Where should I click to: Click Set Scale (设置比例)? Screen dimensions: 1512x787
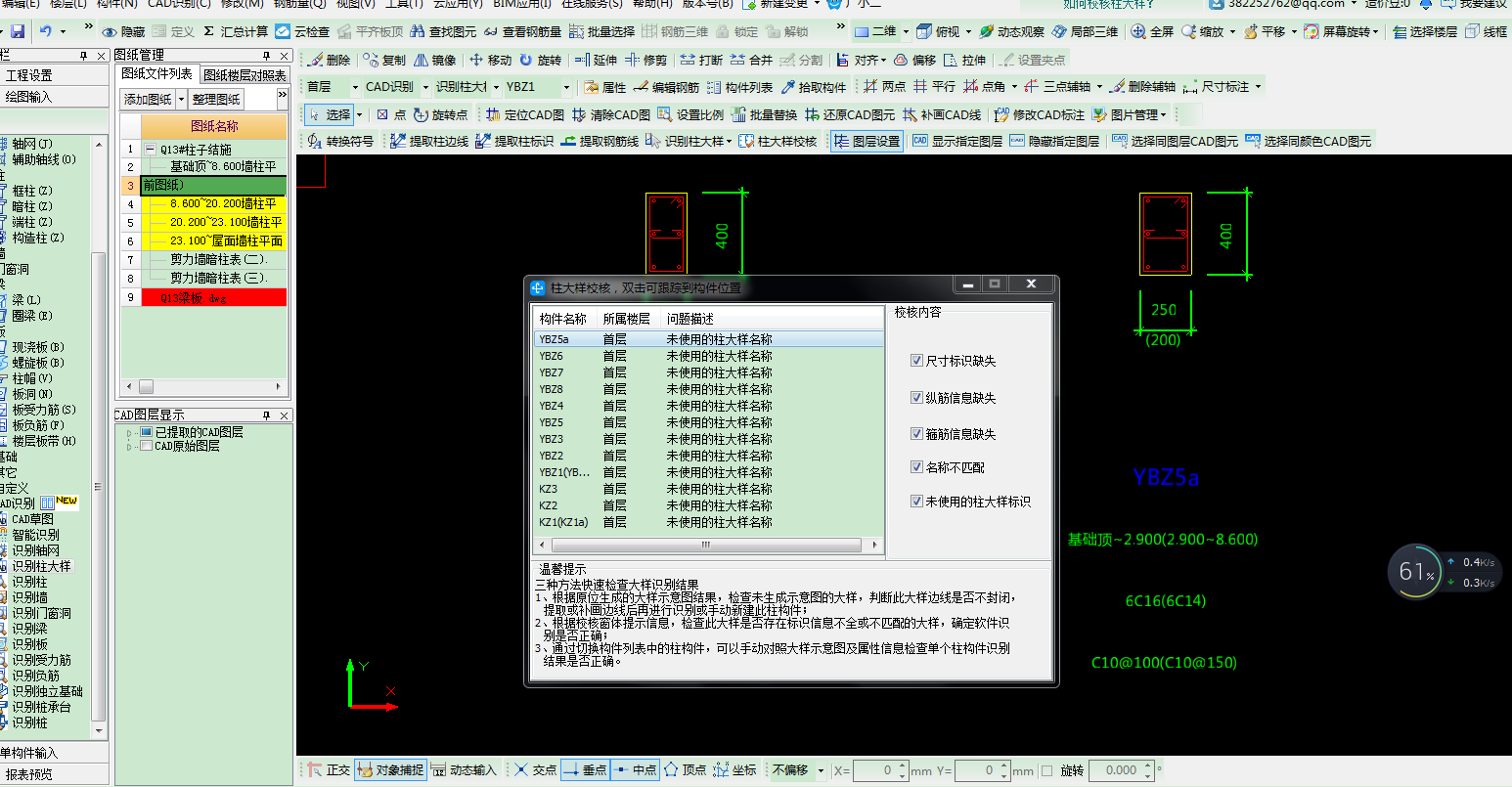tap(690, 114)
